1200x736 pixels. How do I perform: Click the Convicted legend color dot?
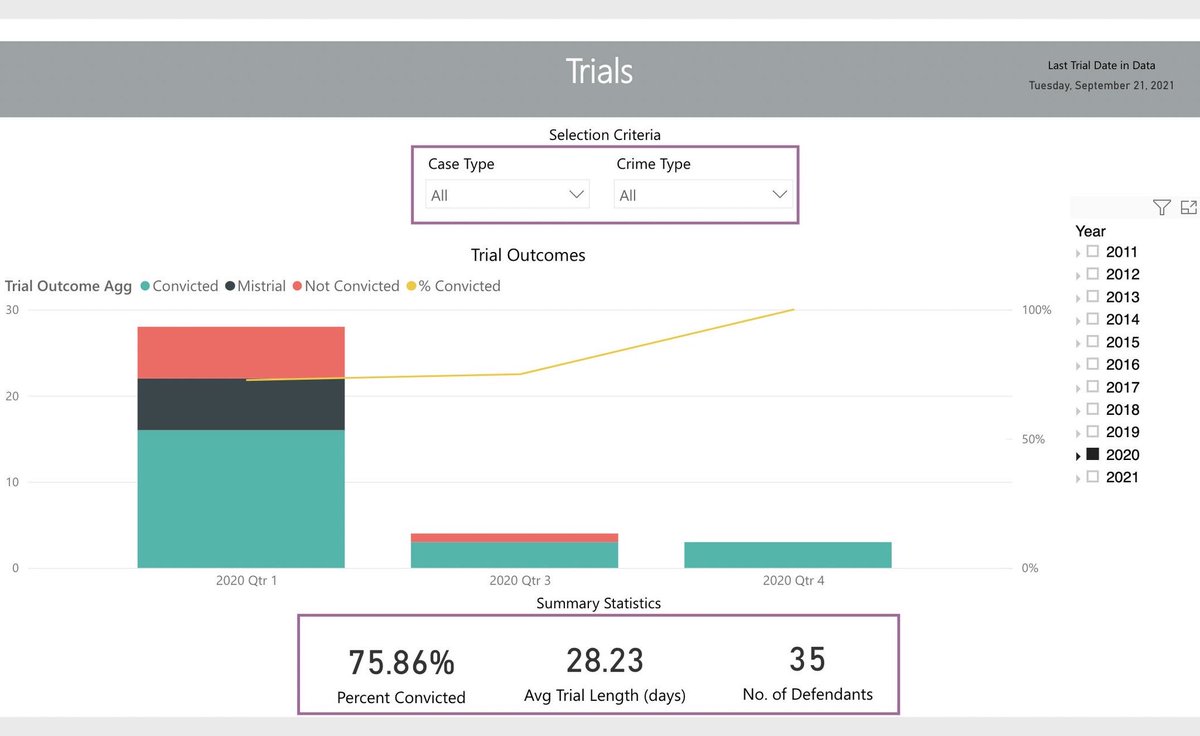coord(145,286)
